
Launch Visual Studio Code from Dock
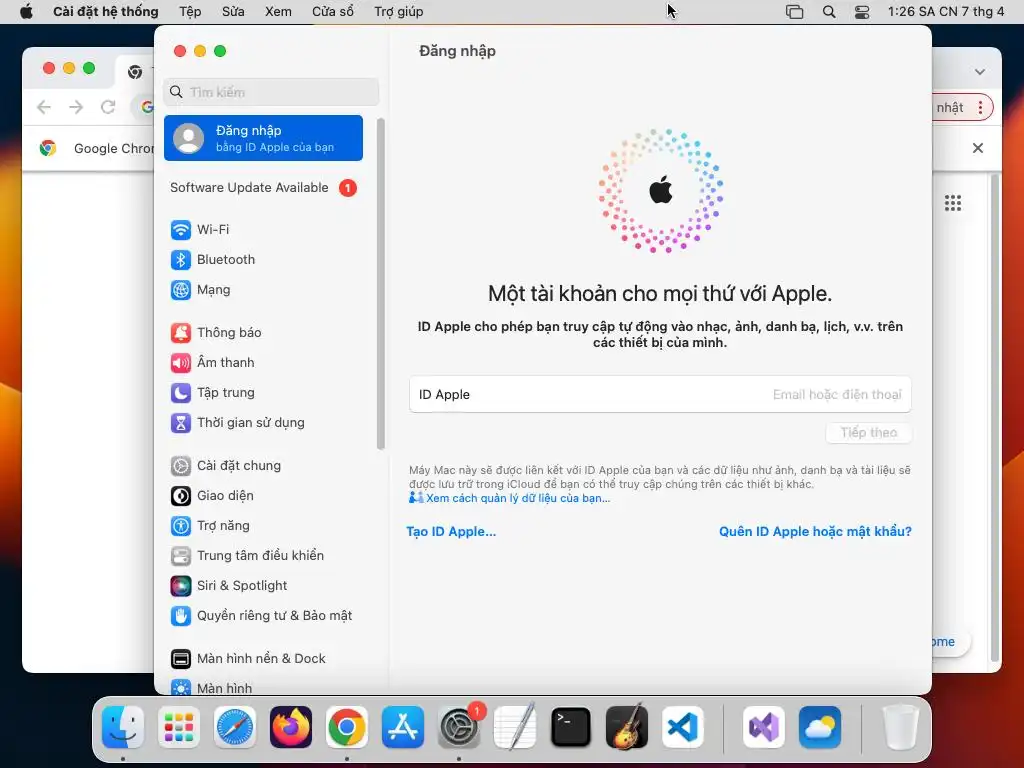coord(683,727)
